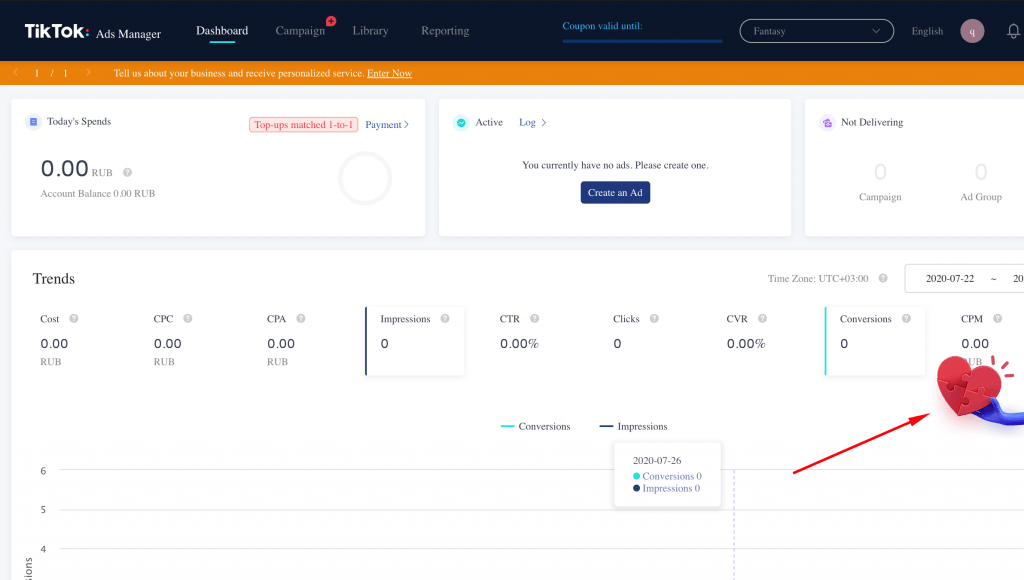Open the user profile avatar
The width and height of the screenshot is (1024, 580).
point(972,31)
